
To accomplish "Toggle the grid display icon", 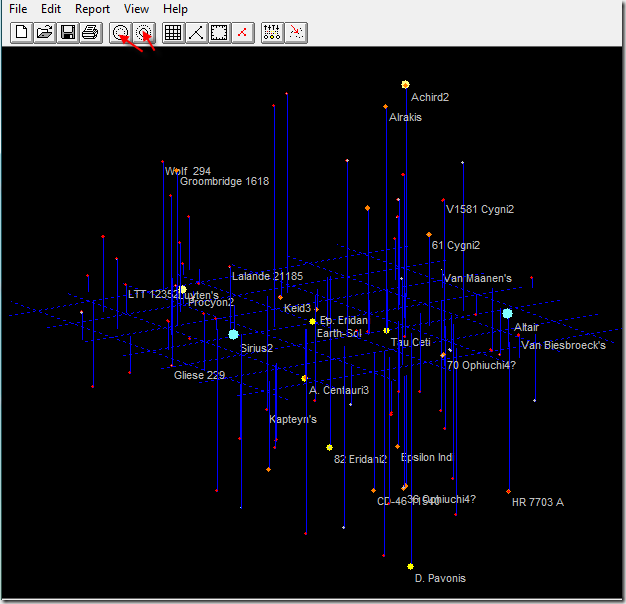I will coord(173,33).
